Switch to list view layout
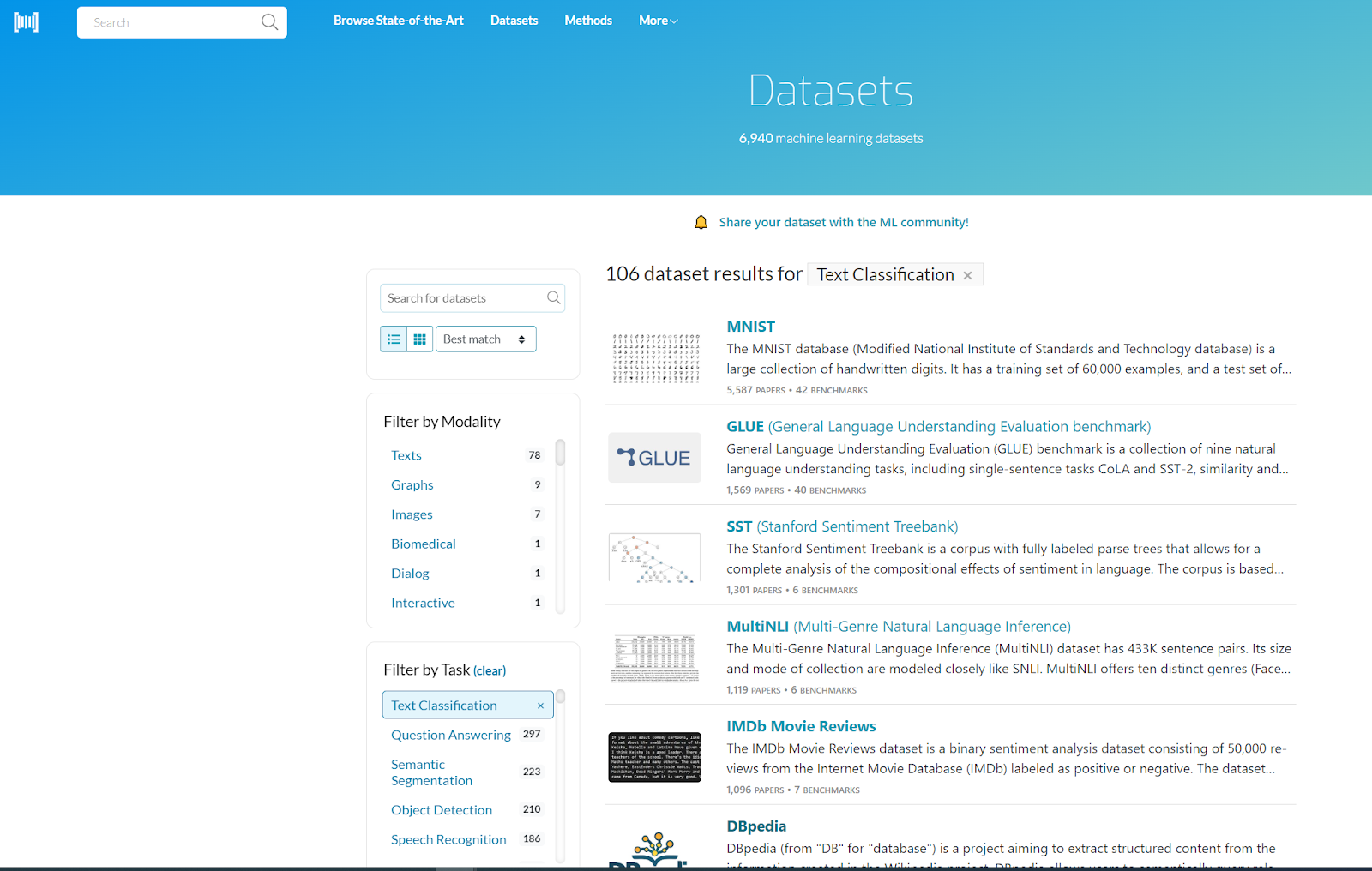Screen dimensions: 1372x871 (x=394, y=339)
